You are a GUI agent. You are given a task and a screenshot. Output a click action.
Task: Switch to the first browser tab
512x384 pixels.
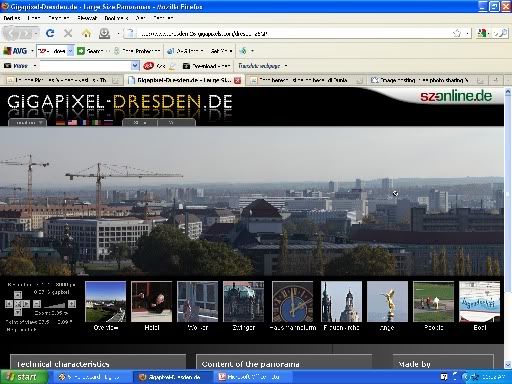coord(63,80)
